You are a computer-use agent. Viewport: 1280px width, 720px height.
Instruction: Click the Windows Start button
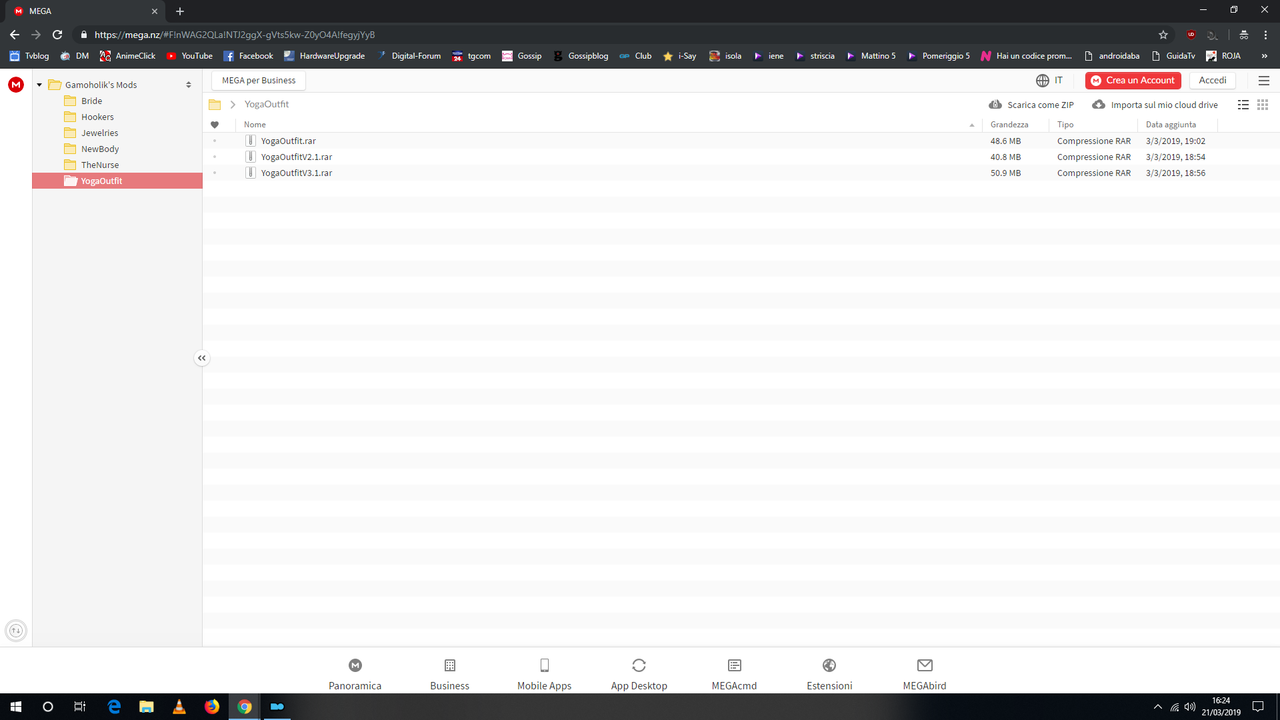pyautogui.click(x=16, y=706)
